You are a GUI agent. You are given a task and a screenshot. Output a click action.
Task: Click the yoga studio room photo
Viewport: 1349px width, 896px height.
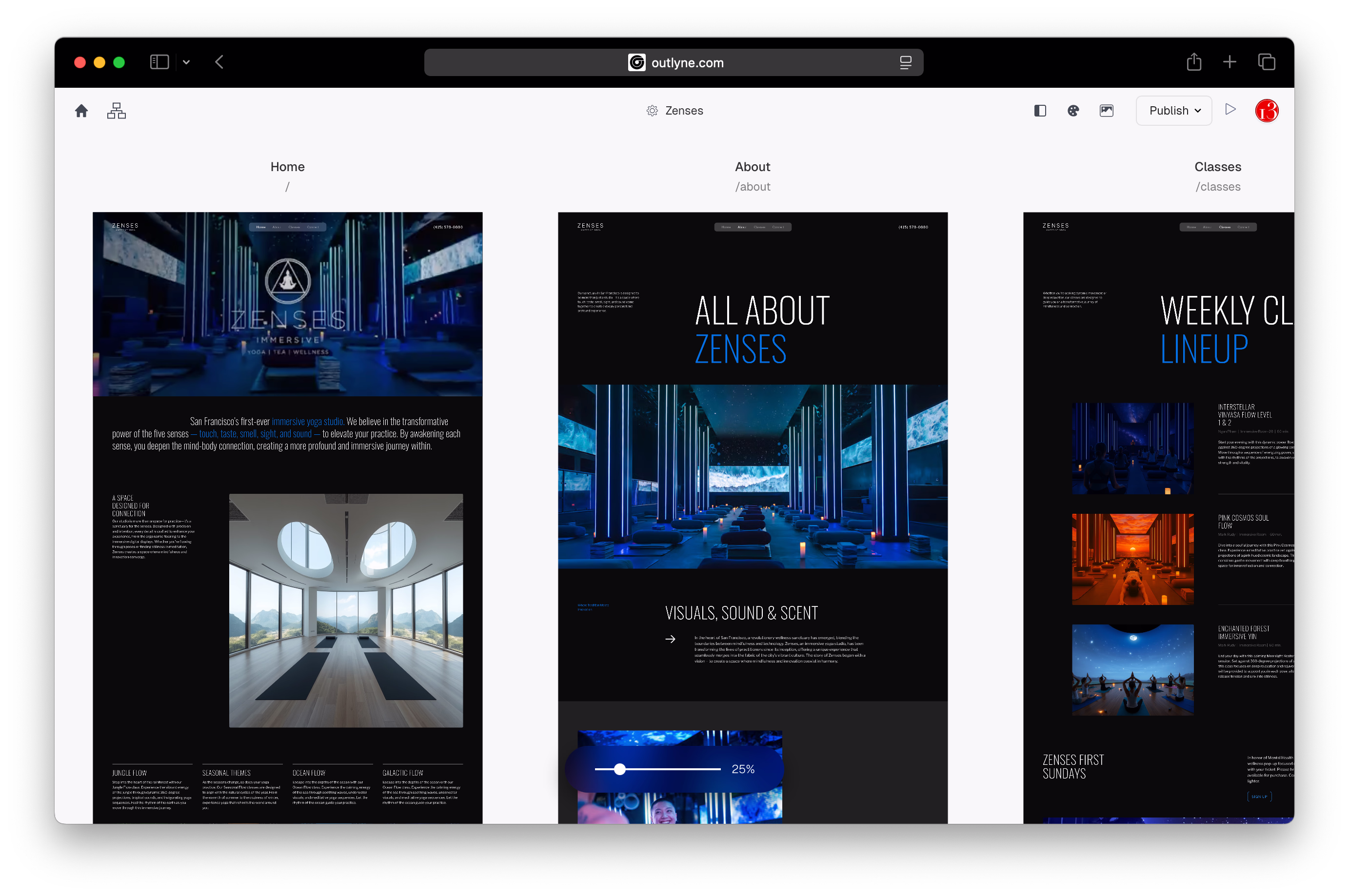click(x=346, y=610)
